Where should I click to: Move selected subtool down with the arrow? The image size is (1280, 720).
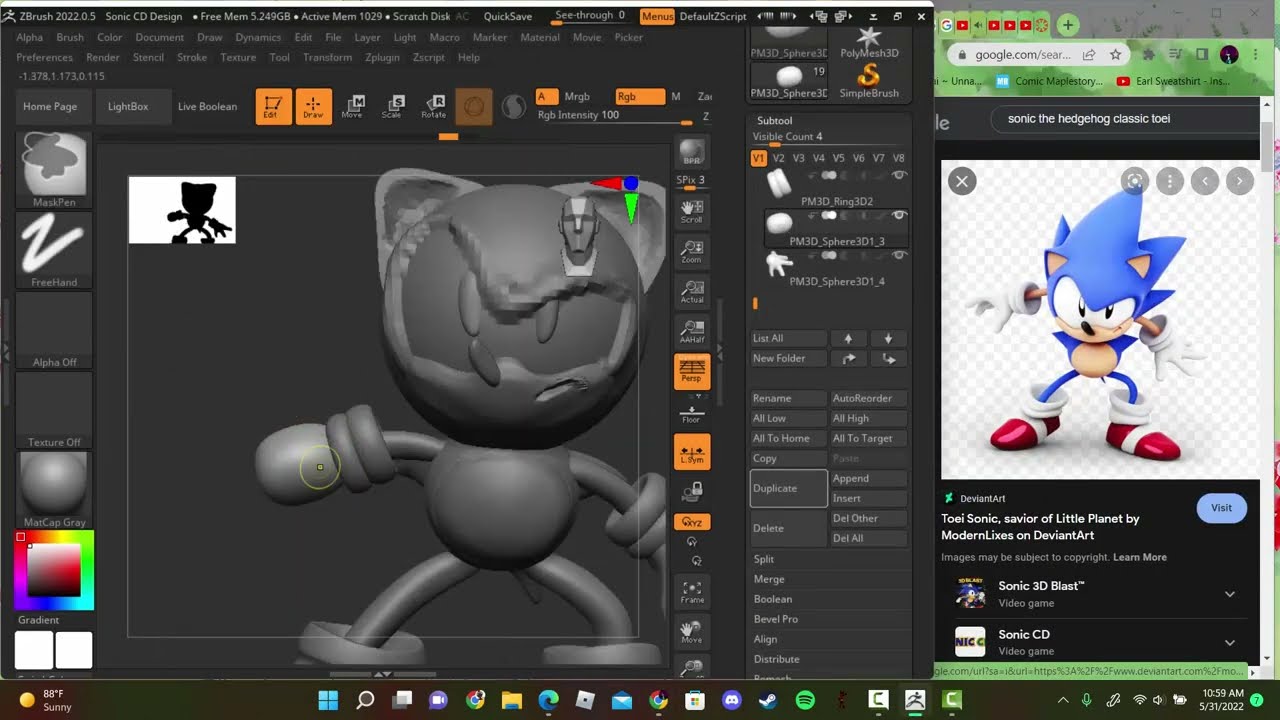[888, 338]
